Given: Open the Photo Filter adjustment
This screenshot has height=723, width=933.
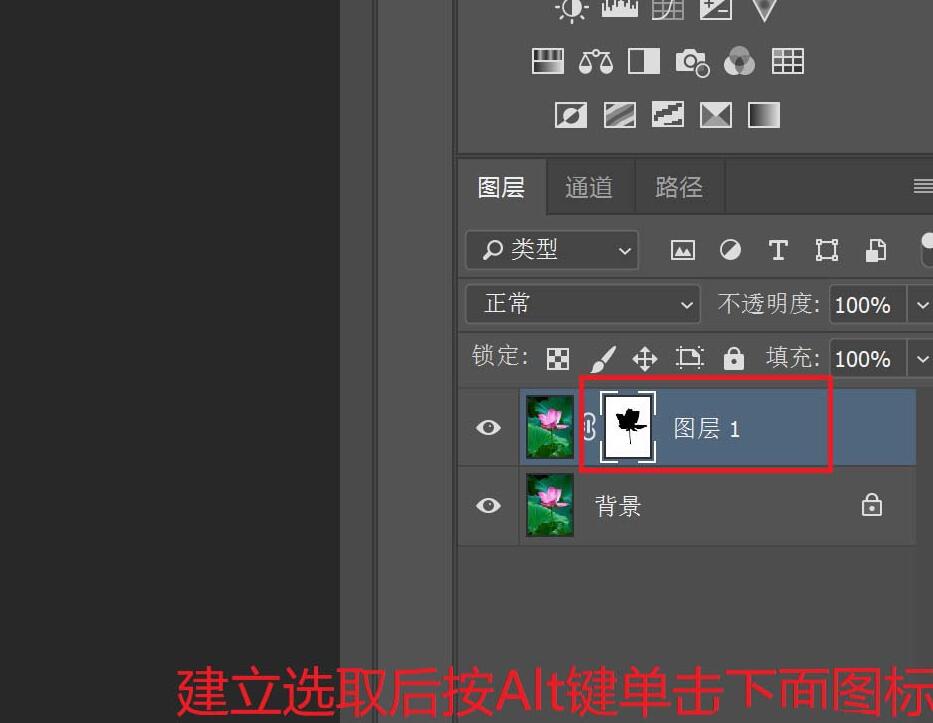Looking at the screenshot, I should click(692, 61).
